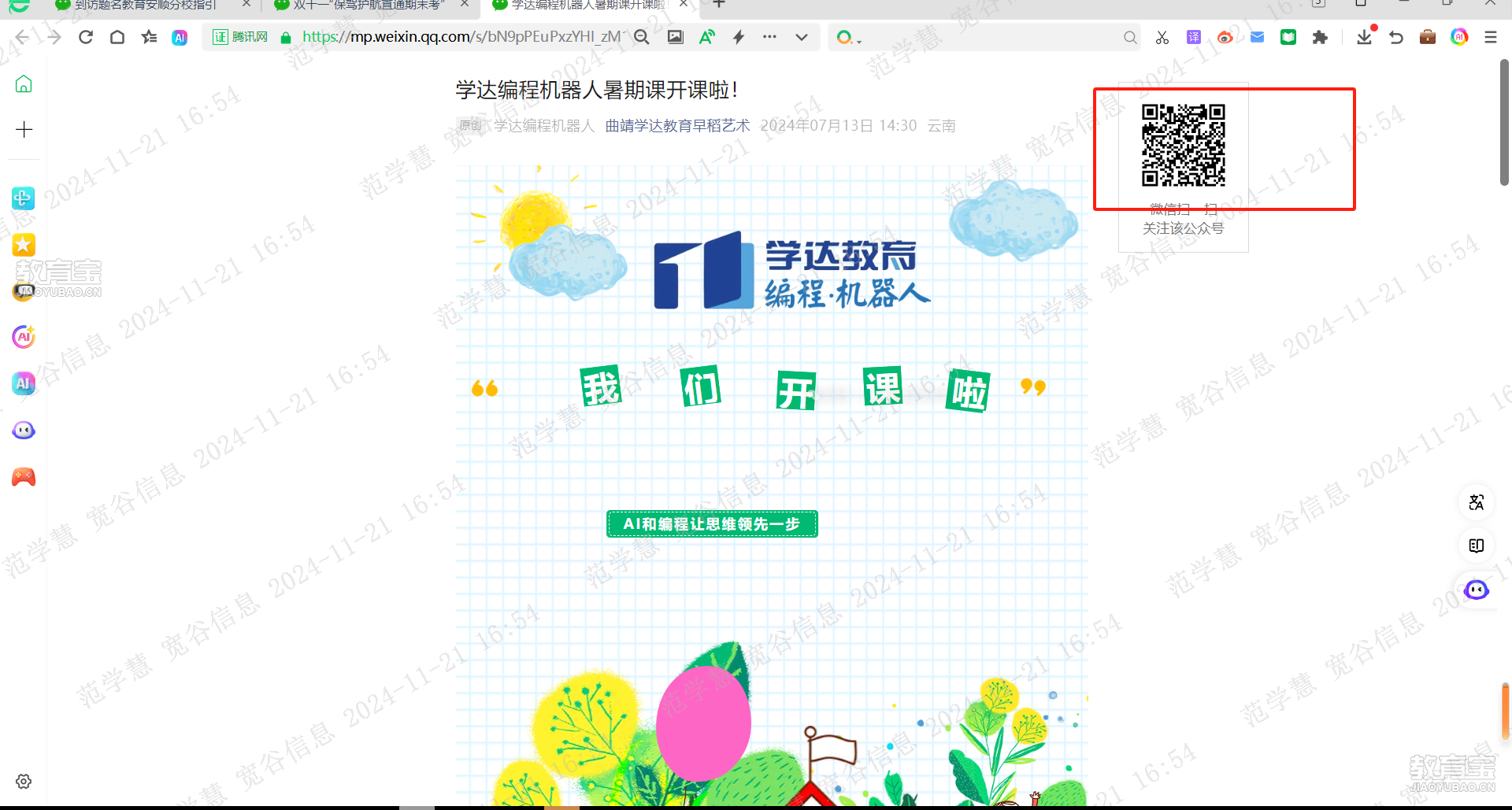Open the browser home page button

pyautogui.click(x=117, y=37)
